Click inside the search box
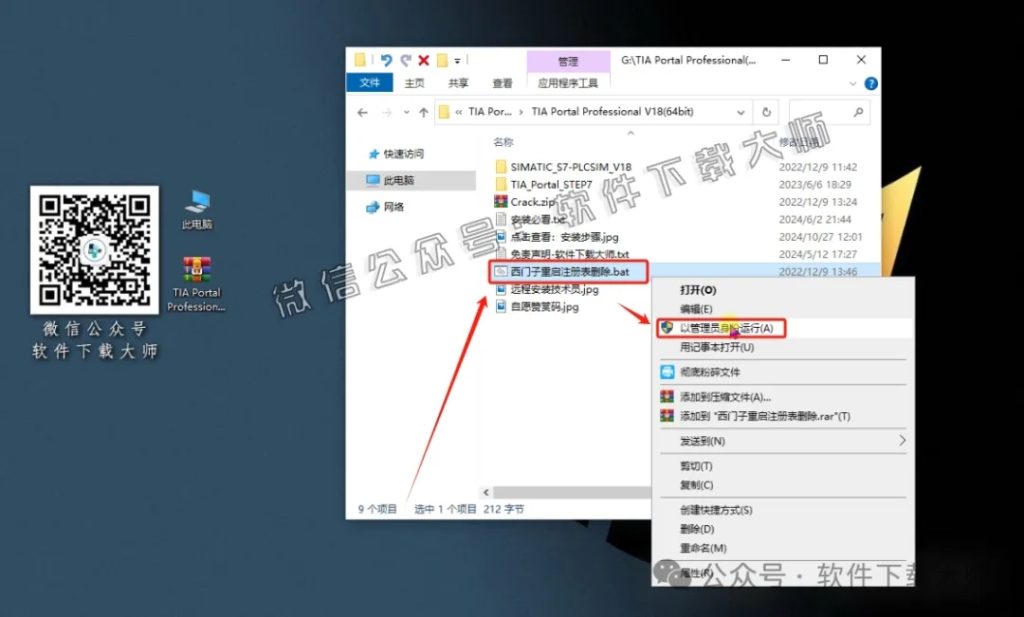Viewport: 1024px width, 617px height. click(820, 112)
